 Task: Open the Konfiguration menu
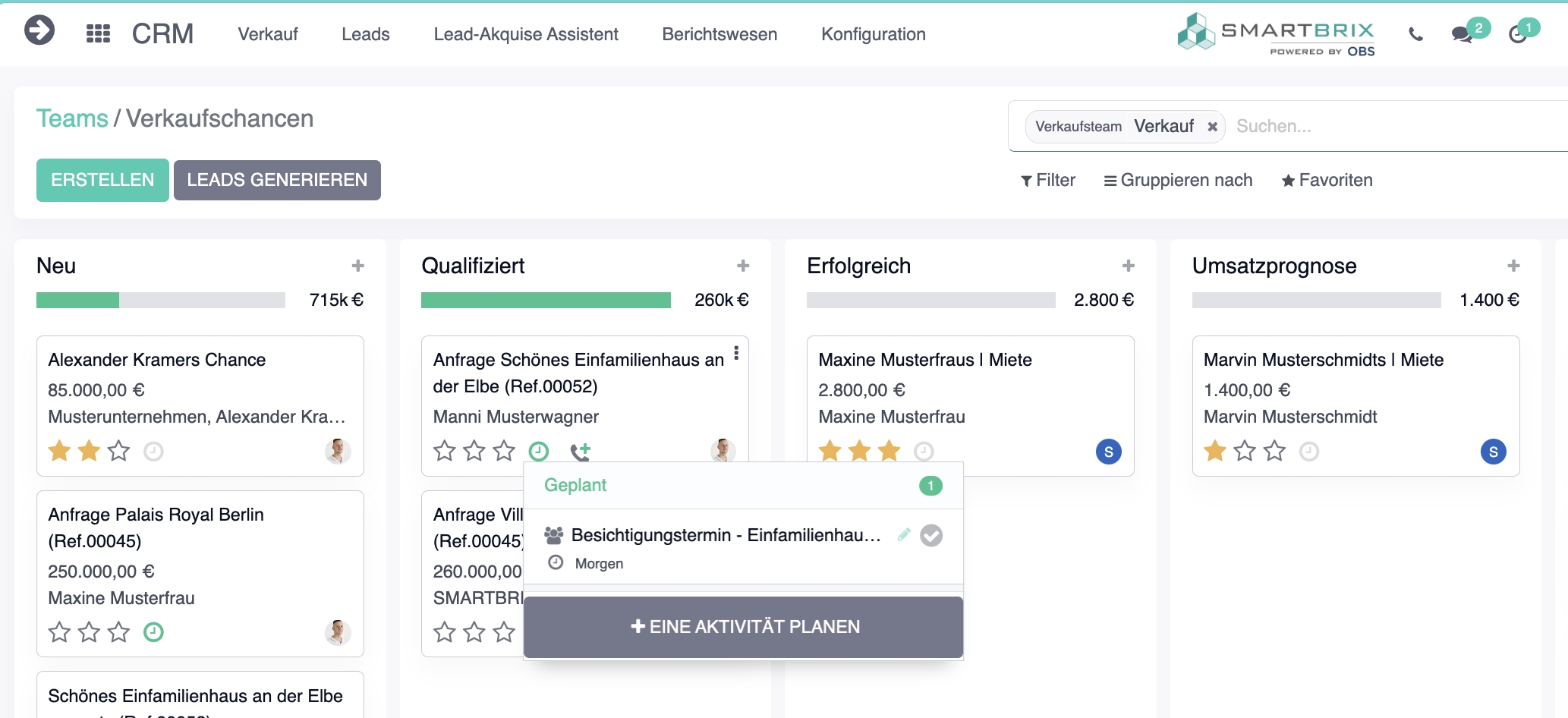pyautogui.click(x=873, y=34)
